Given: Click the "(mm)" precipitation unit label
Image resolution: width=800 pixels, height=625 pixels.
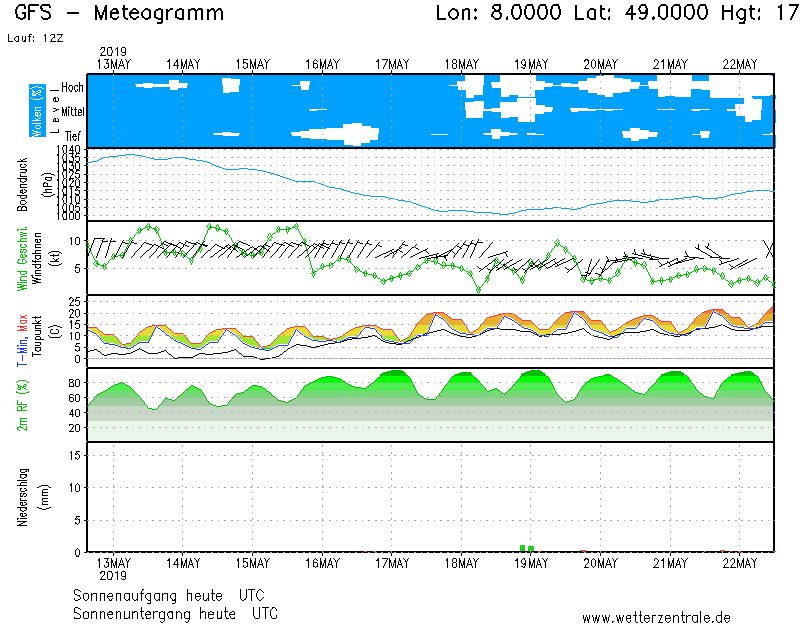Looking at the screenshot, I should point(45,498).
